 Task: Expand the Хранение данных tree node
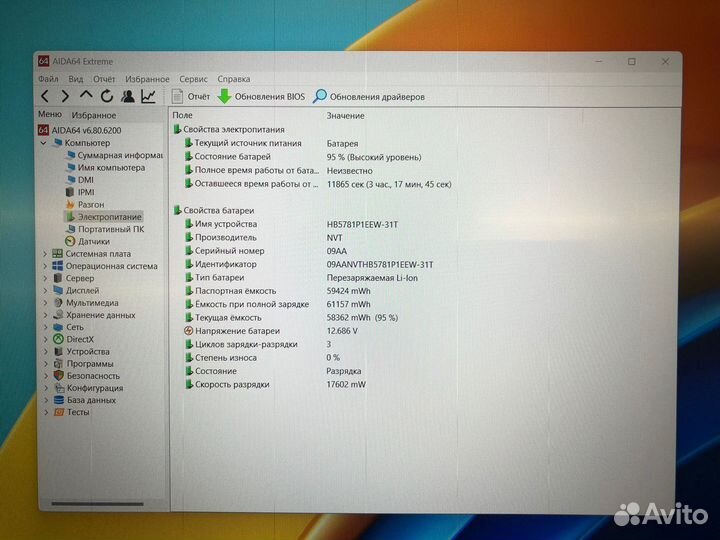click(x=45, y=315)
